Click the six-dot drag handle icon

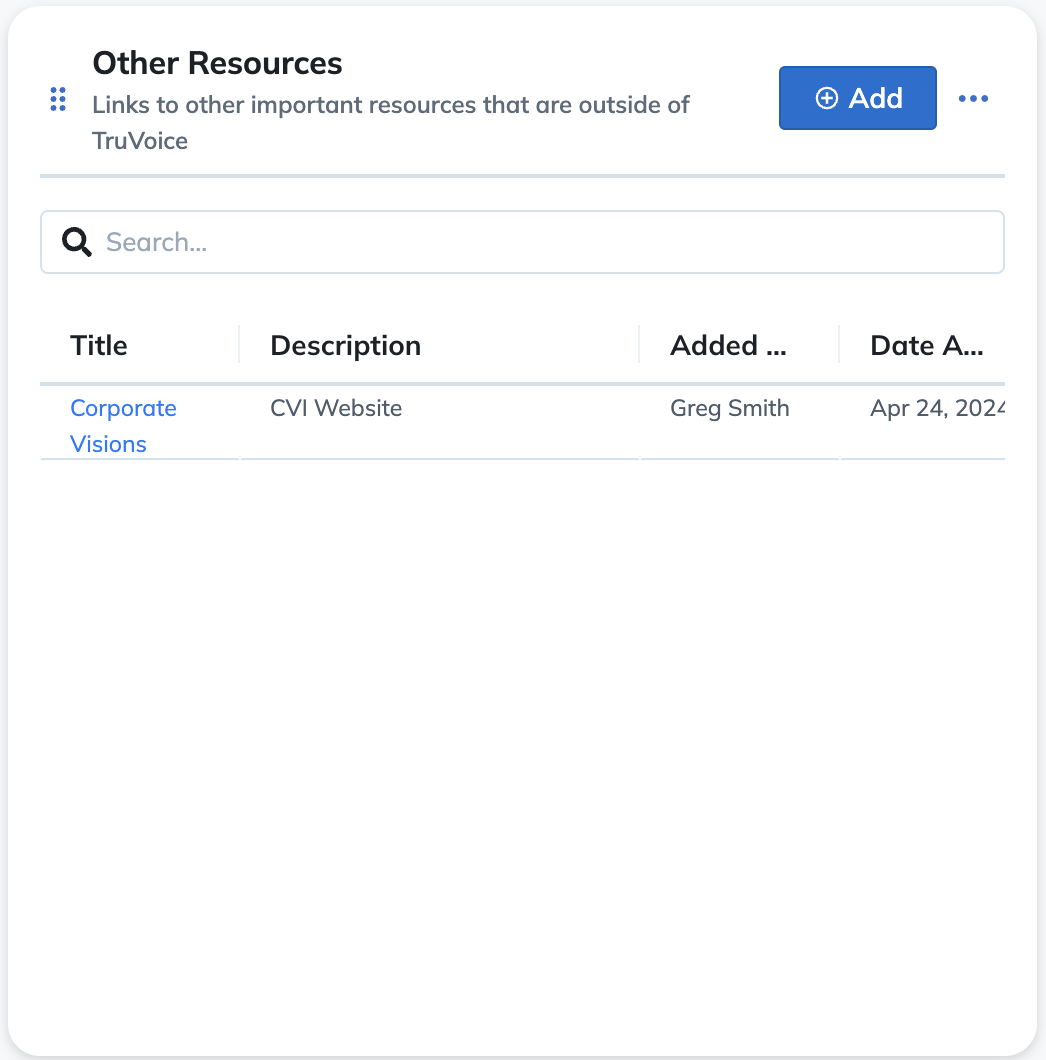pos(58,99)
